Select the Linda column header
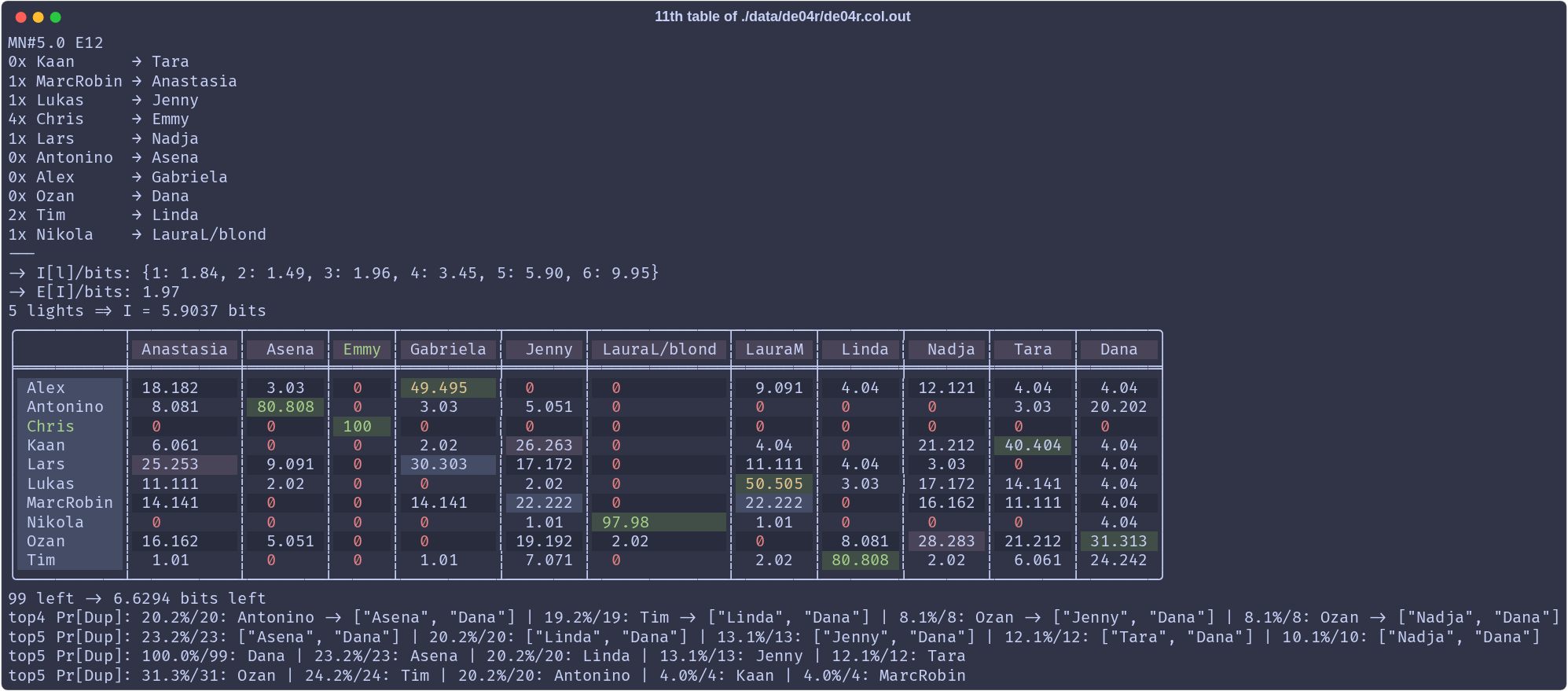Viewport: 1568px width, 691px height. pyautogui.click(x=861, y=349)
